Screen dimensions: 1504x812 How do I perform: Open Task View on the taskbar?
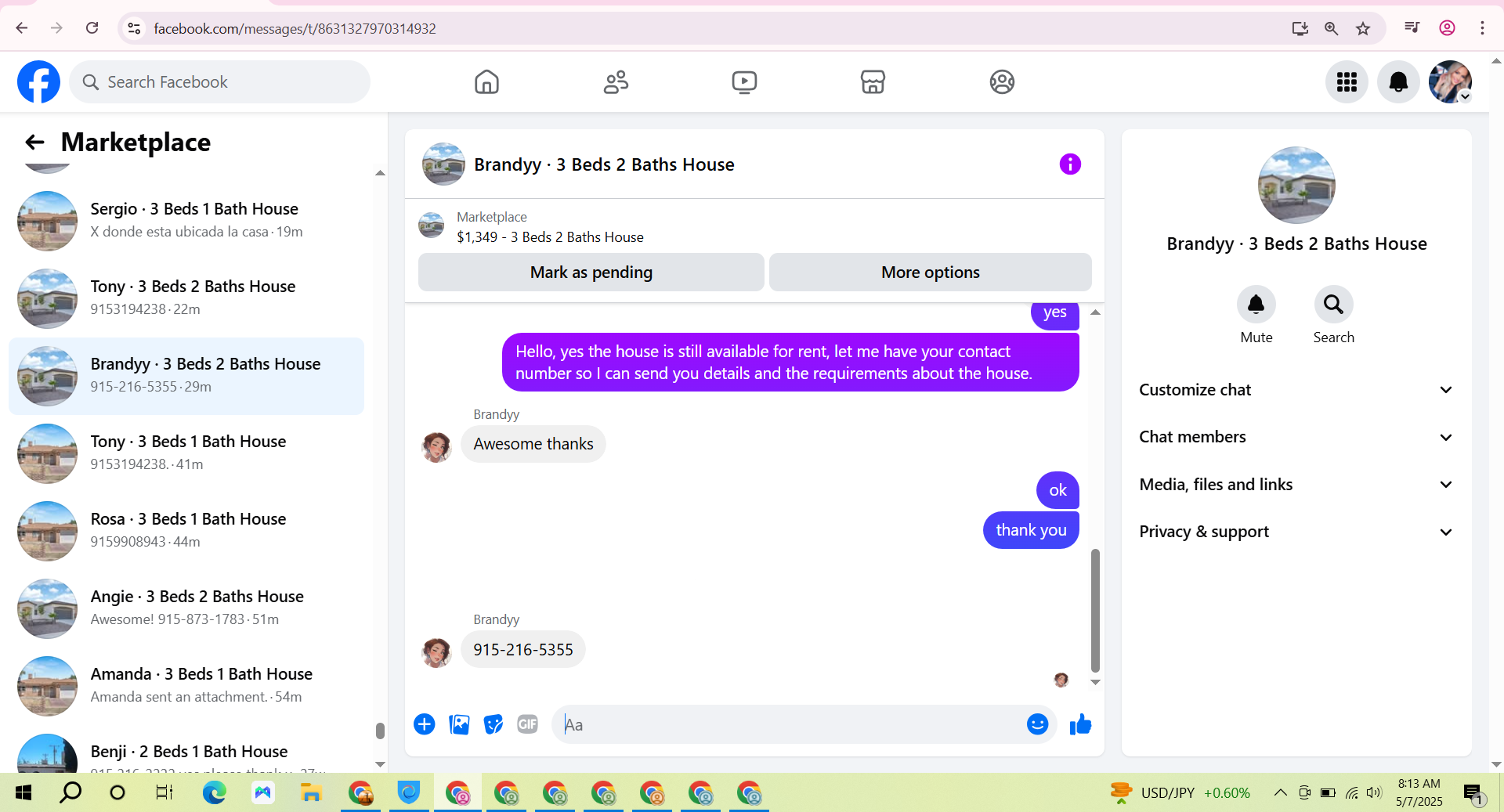(164, 793)
